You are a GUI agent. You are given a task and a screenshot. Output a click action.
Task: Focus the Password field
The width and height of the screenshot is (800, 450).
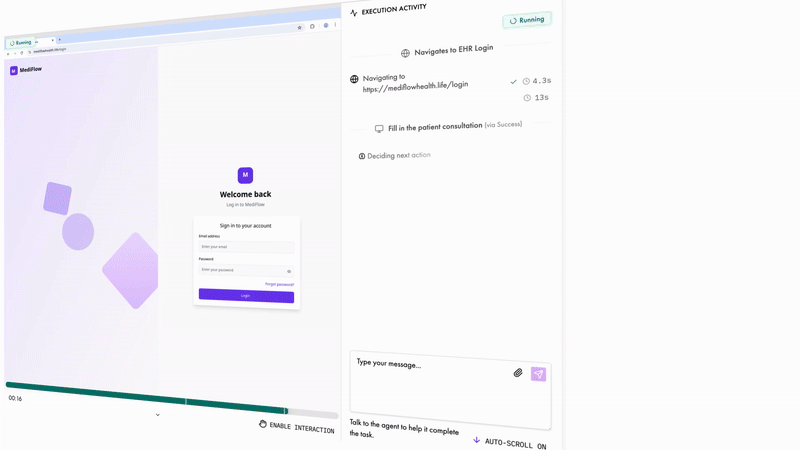point(246,270)
